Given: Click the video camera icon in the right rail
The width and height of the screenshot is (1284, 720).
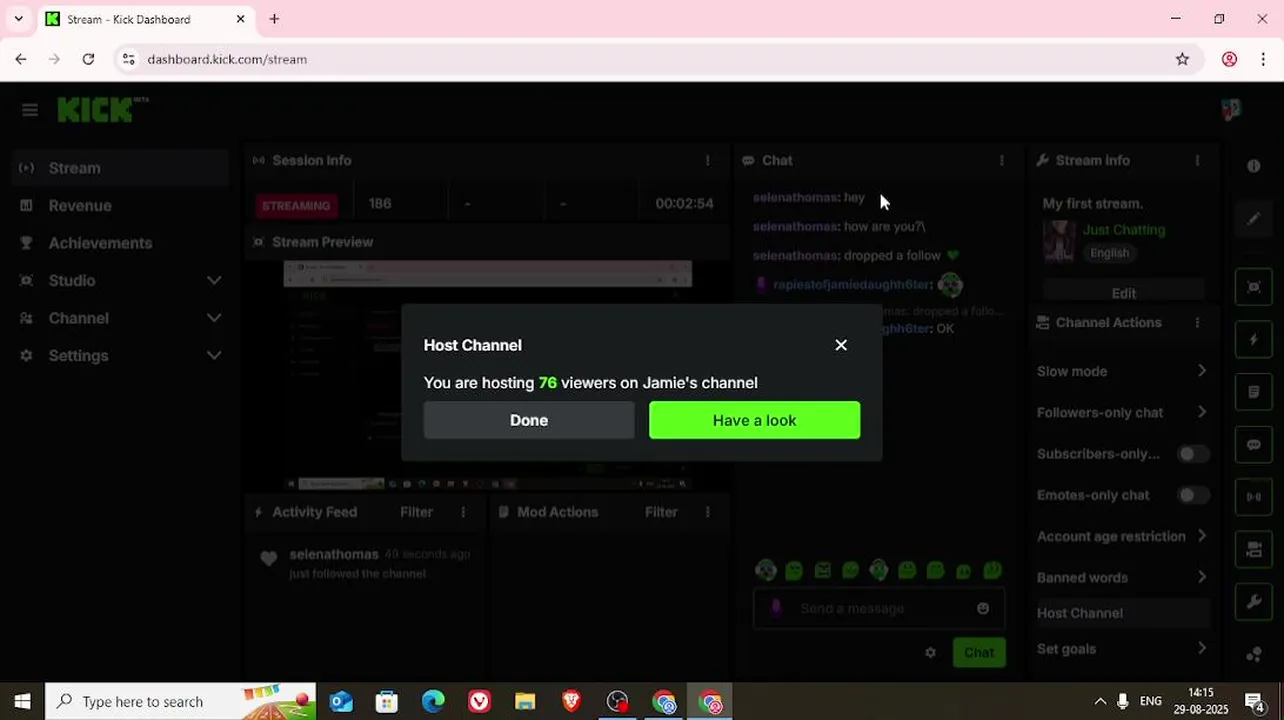Looking at the screenshot, I should click(1253, 549).
